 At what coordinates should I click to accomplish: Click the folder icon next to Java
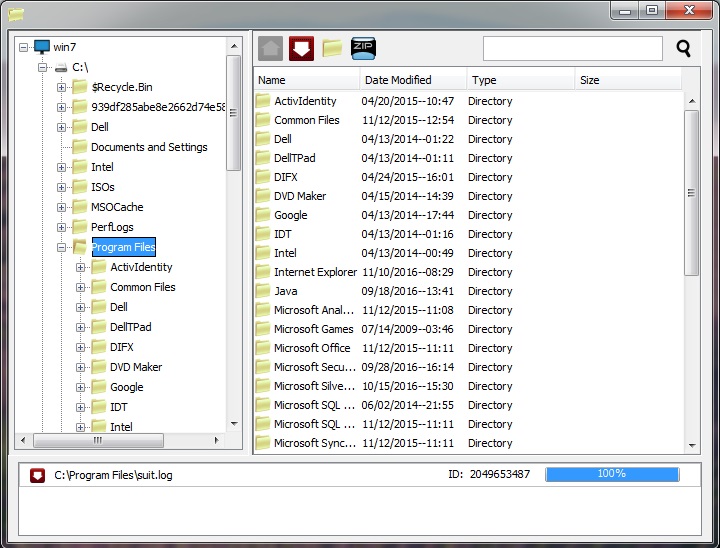pos(263,291)
